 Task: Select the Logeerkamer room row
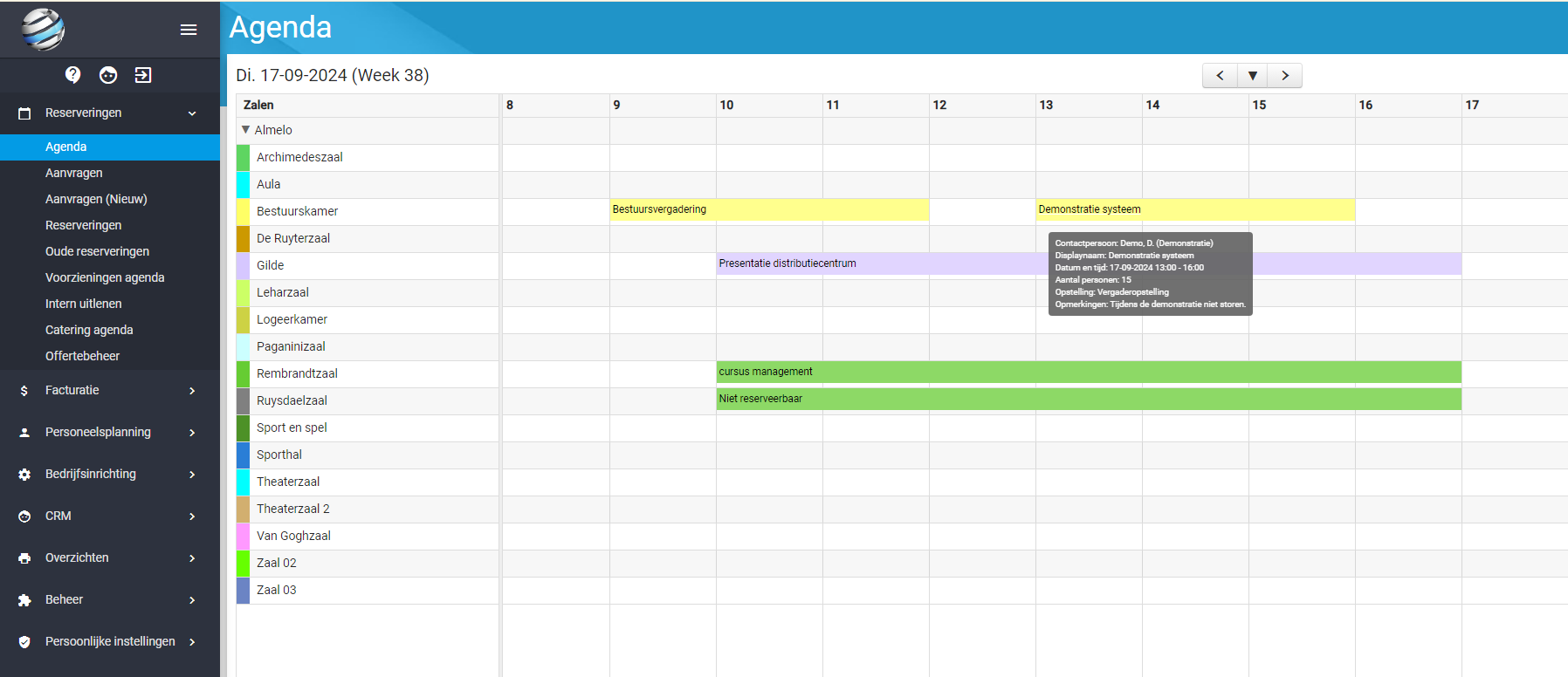coord(368,320)
